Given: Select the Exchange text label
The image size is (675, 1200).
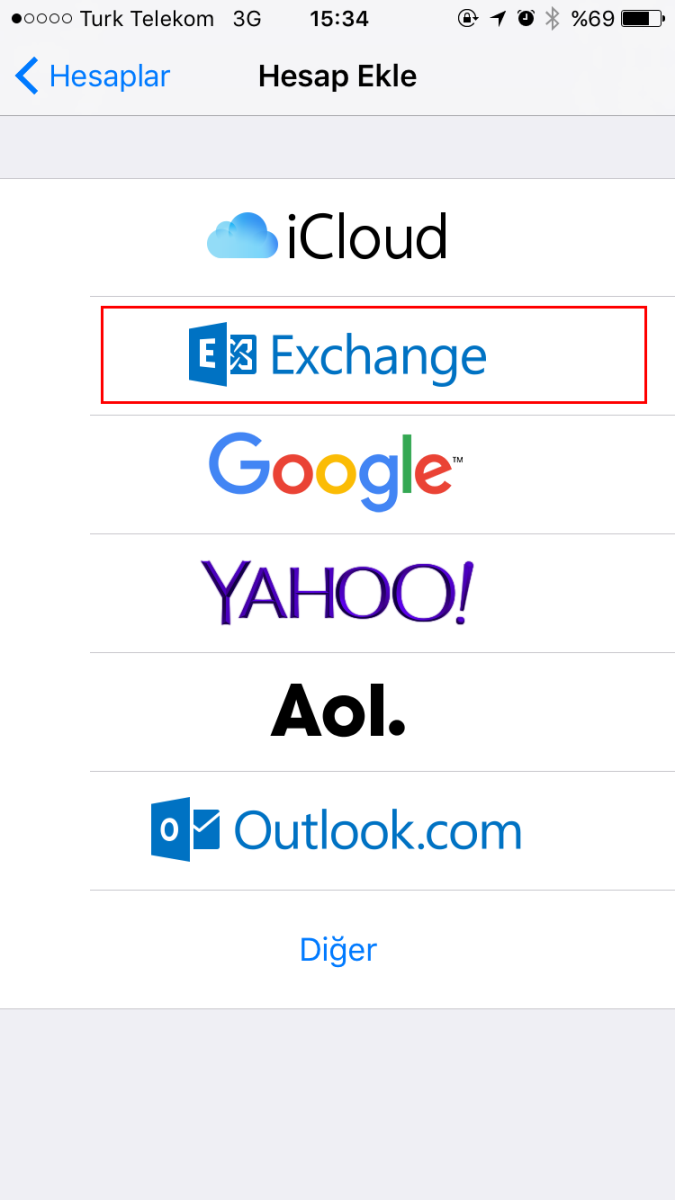Looking at the screenshot, I should click(378, 356).
